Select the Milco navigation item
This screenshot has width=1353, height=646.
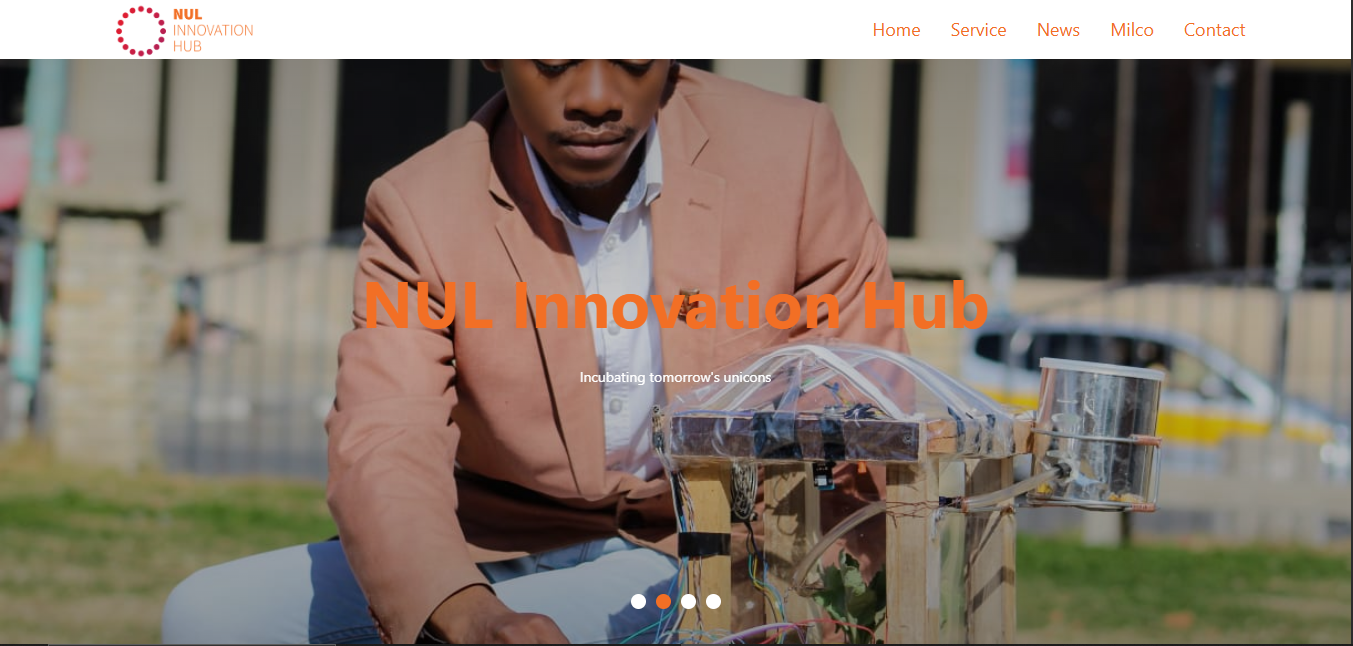1132,30
